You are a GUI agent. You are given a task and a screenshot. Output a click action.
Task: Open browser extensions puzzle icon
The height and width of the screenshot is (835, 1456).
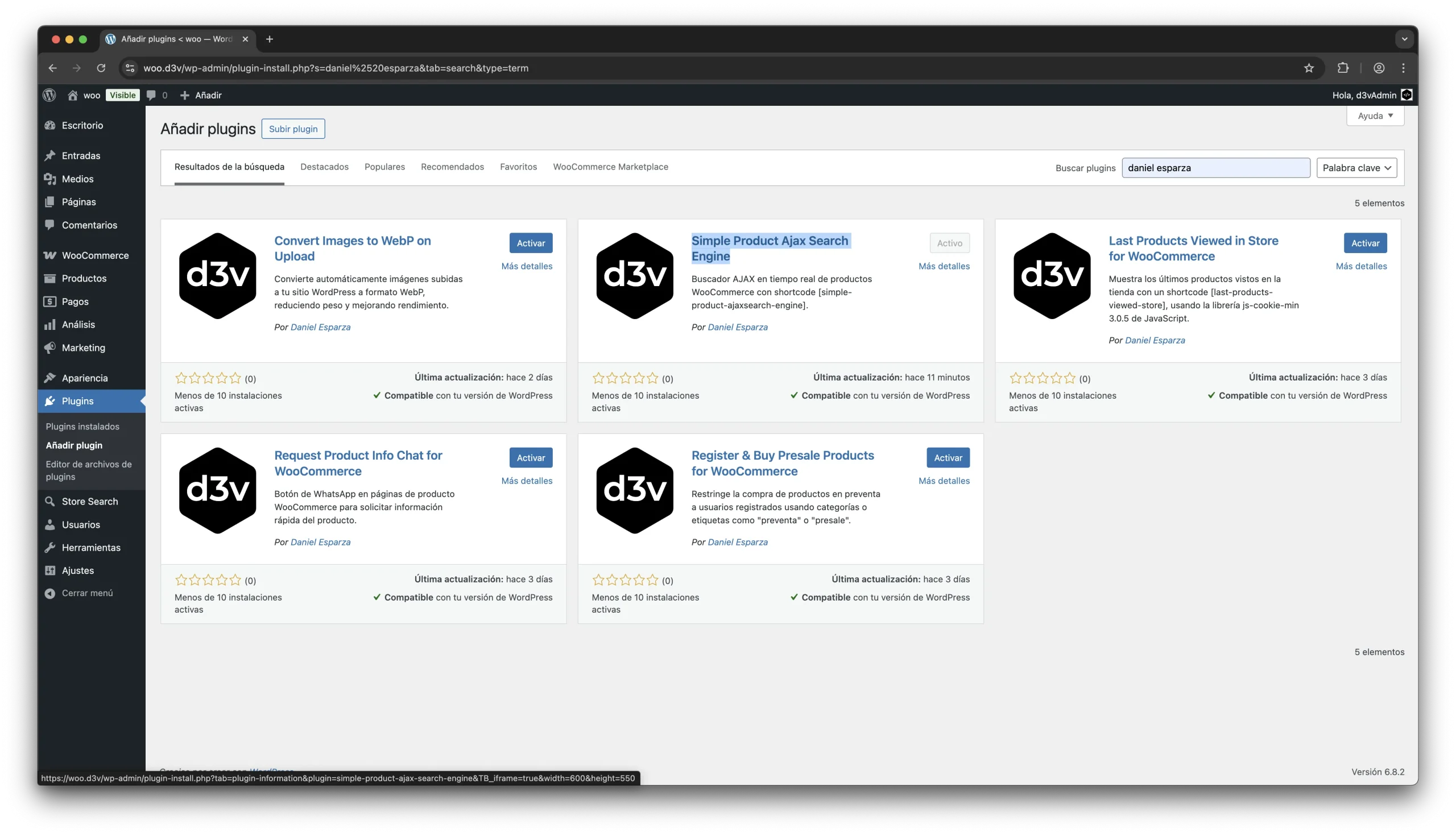(x=1342, y=68)
